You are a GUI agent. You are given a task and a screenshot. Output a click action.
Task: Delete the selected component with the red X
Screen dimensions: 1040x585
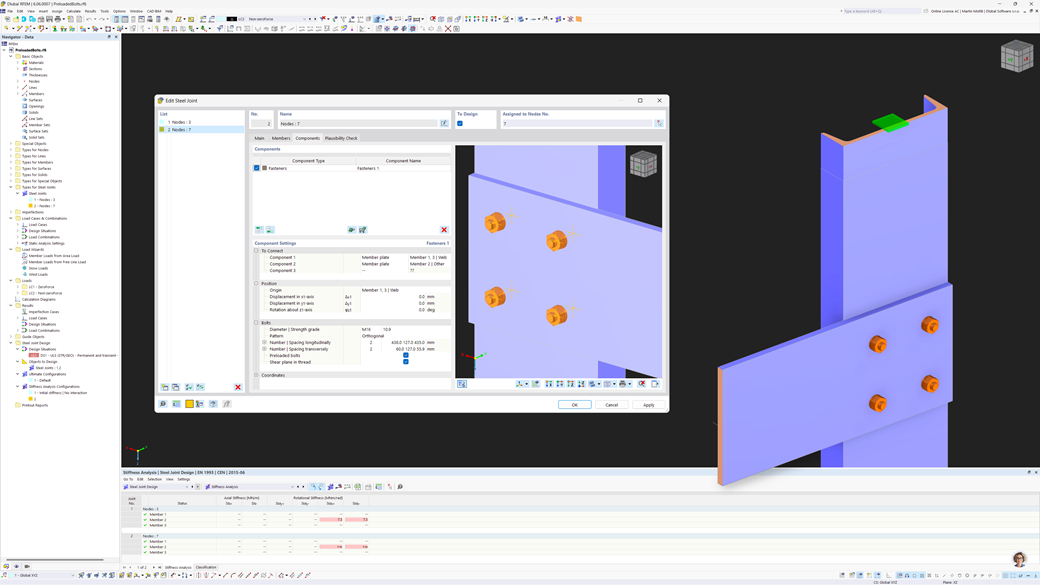click(444, 229)
